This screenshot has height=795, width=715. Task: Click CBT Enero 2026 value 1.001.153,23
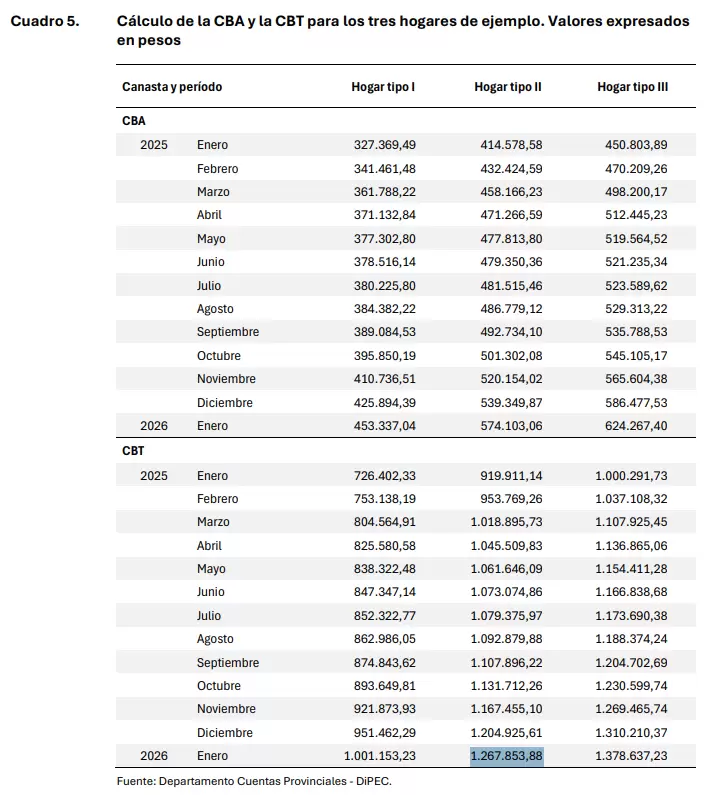tap(380, 756)
